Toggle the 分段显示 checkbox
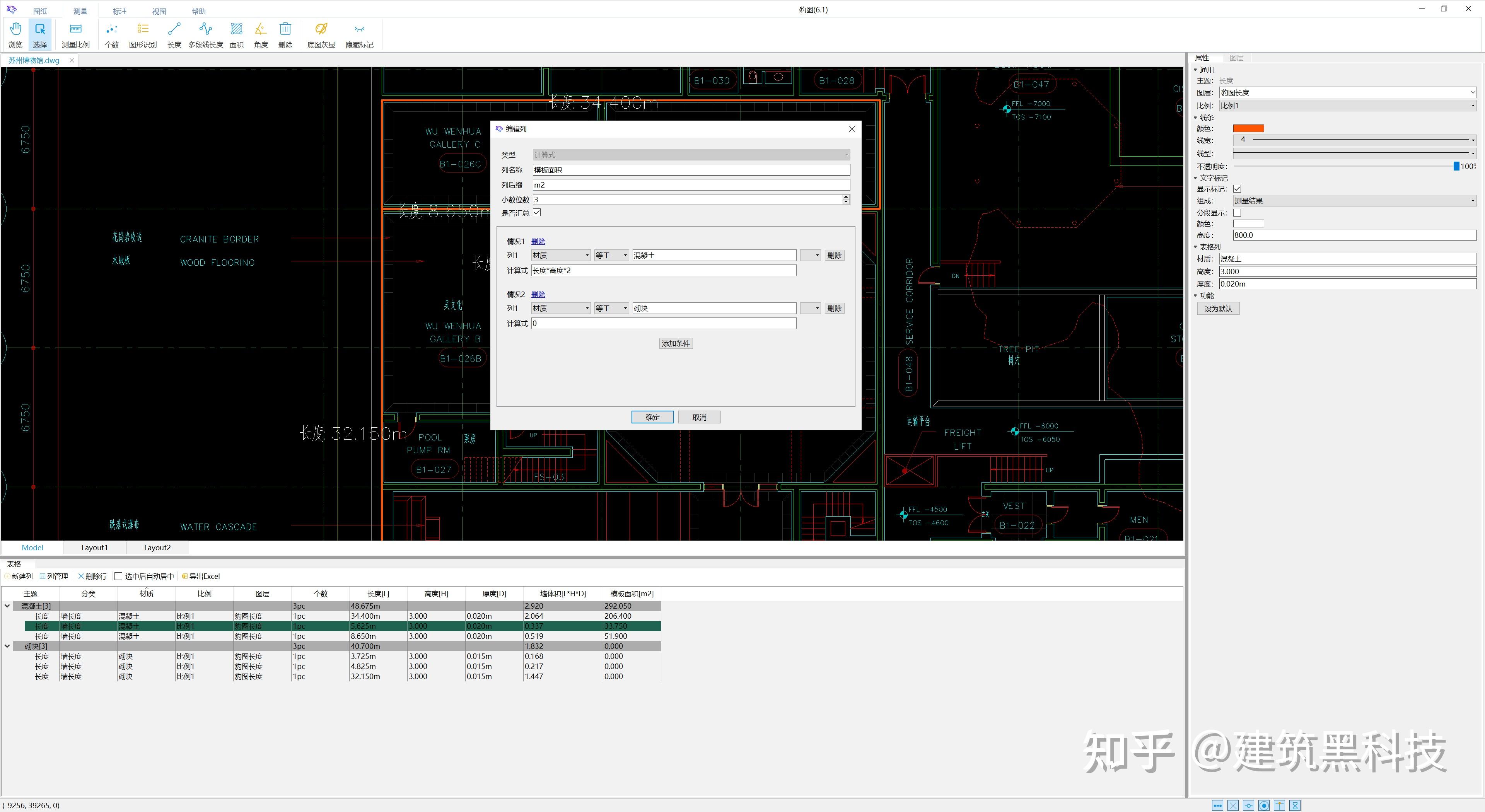The height and width of the screenshot is (812, 1485). [1237, 213]
